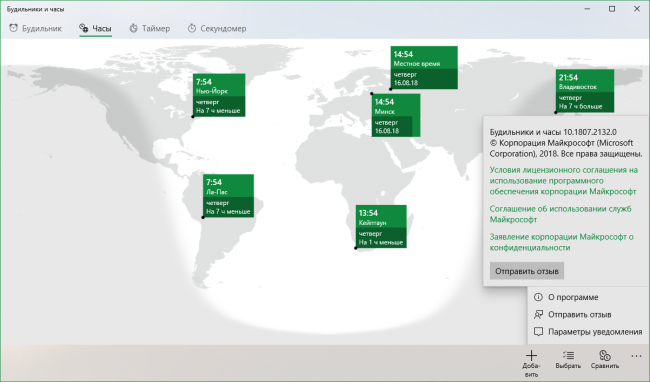
Task: Open the three-dots more options menu
Action: click(x=636, y=356)
